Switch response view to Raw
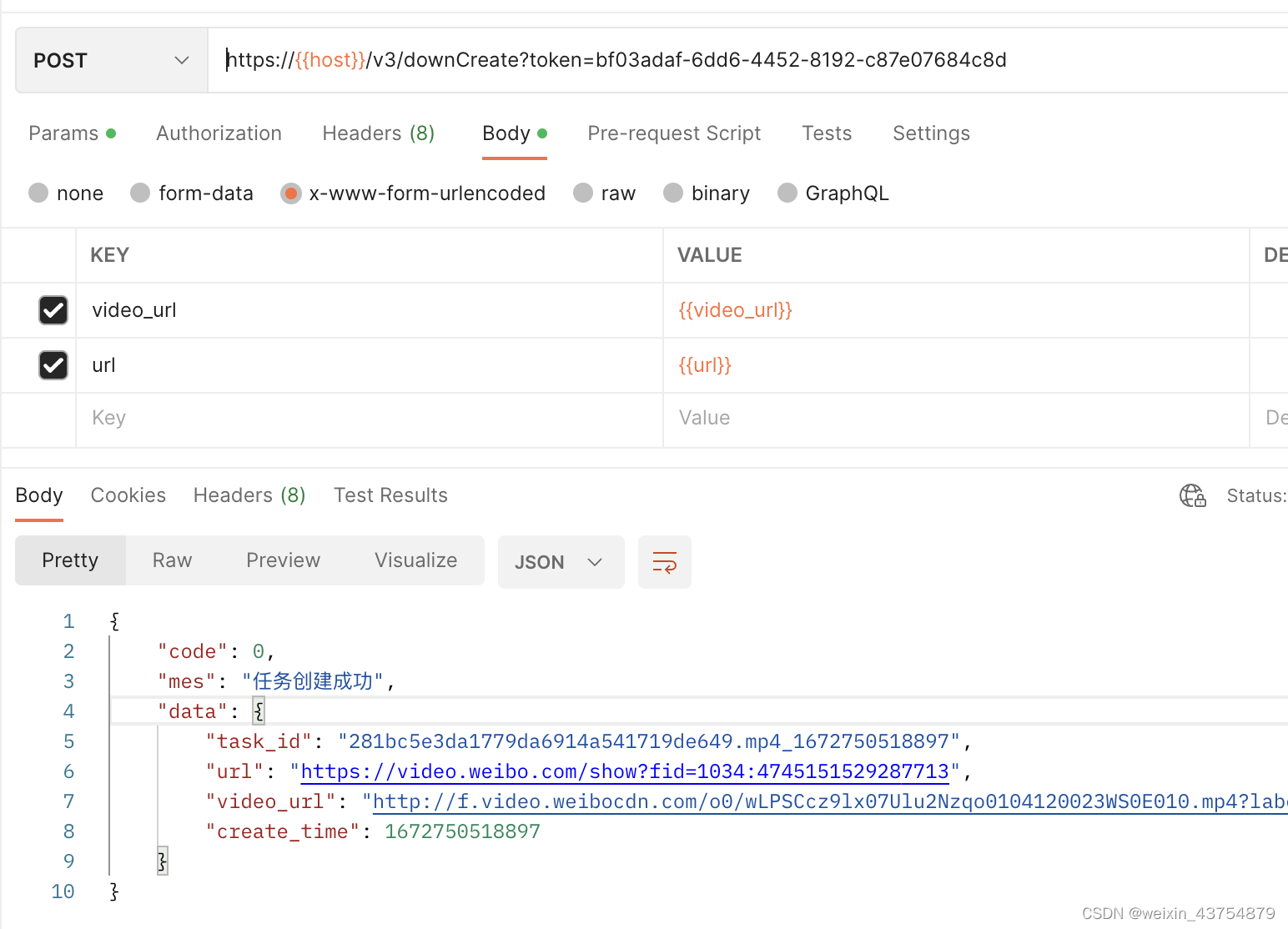 coord(172,560)
